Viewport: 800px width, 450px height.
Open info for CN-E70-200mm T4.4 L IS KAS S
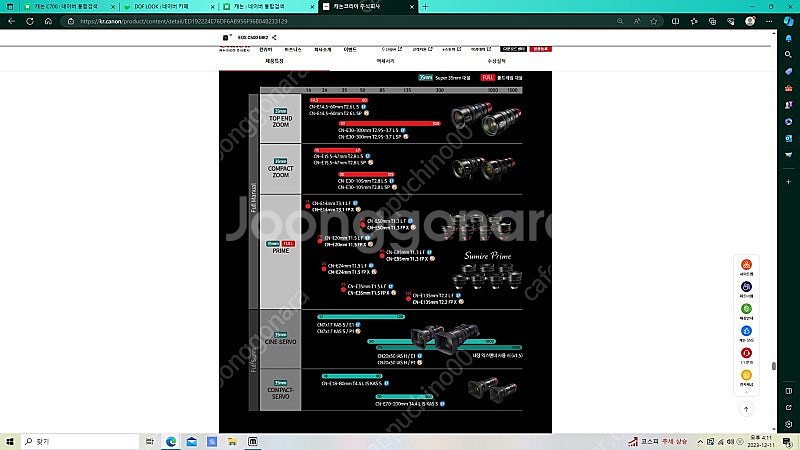[442, 404]
